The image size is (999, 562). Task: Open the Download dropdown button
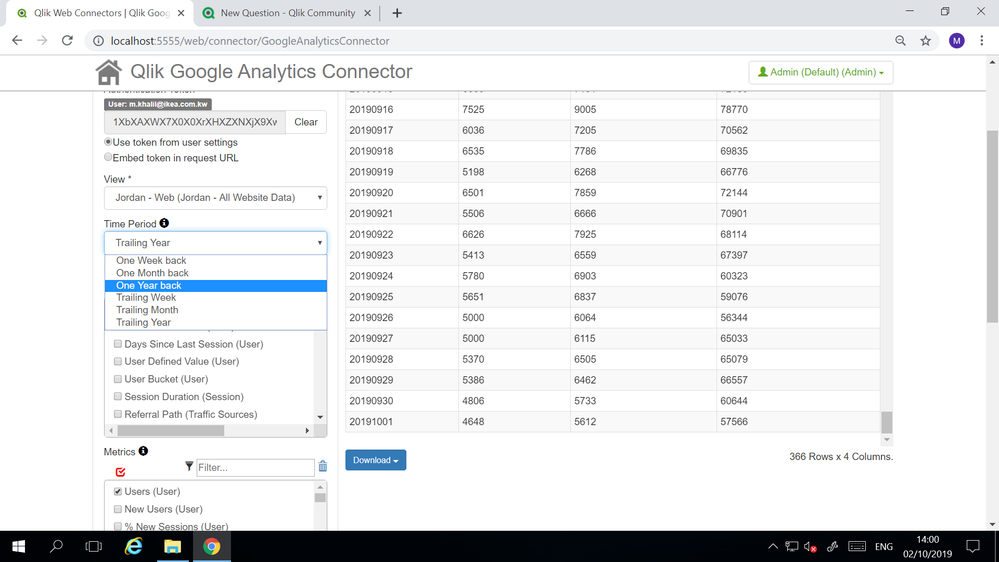(376, 460)
